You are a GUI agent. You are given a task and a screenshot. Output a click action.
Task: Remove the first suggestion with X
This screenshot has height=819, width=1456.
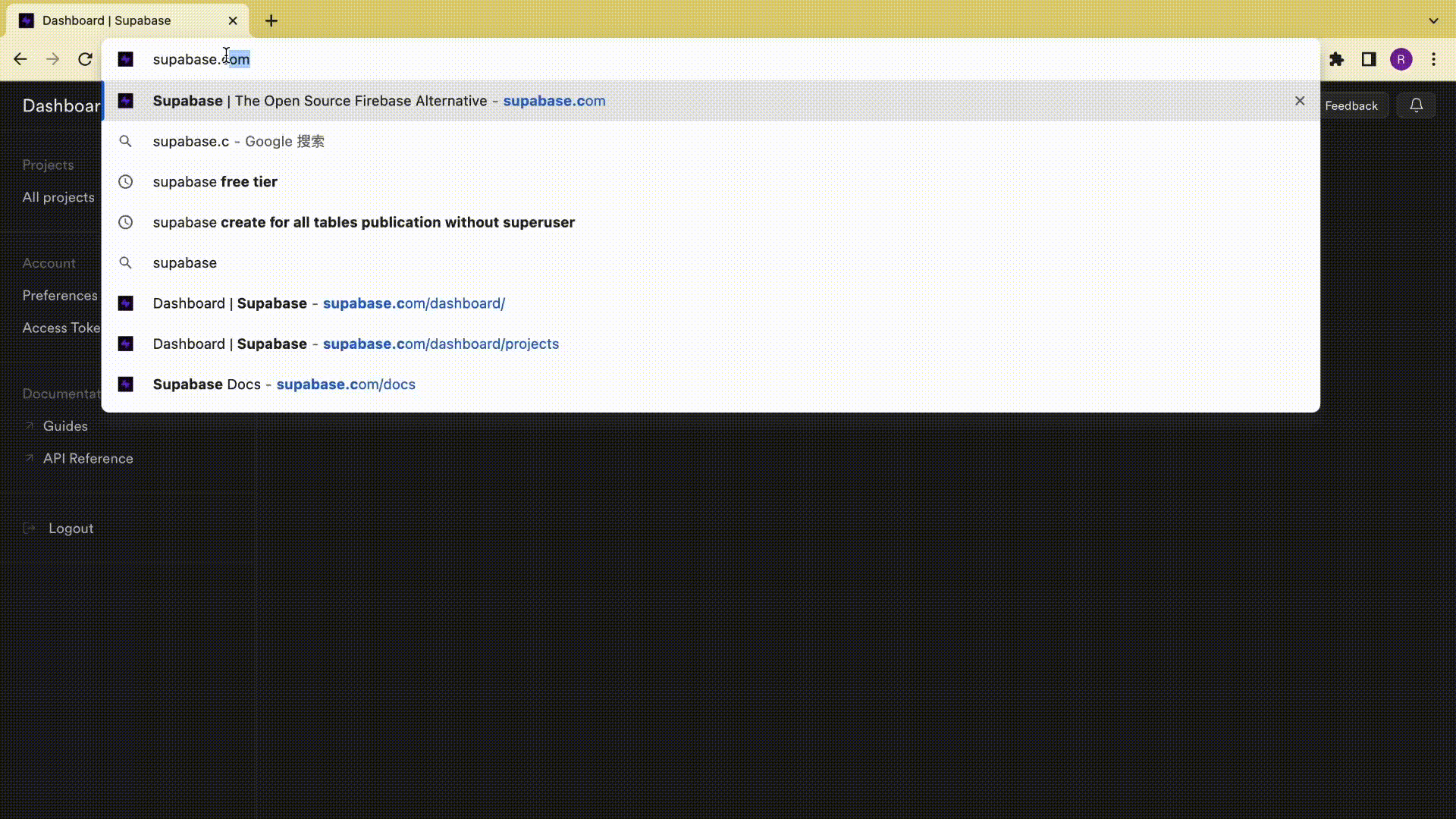coord(1300,101)
